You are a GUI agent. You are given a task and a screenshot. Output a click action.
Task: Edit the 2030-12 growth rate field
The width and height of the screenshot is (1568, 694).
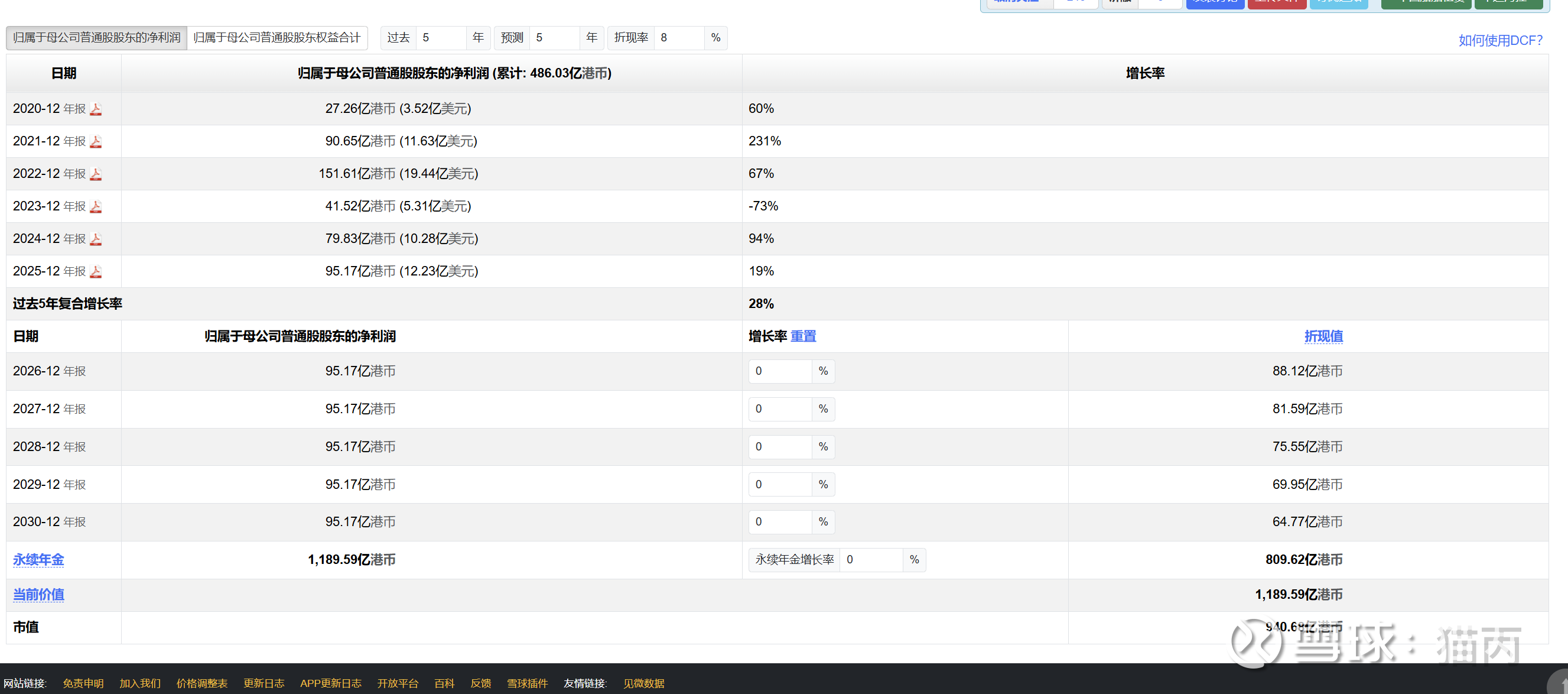click(780, 521)
